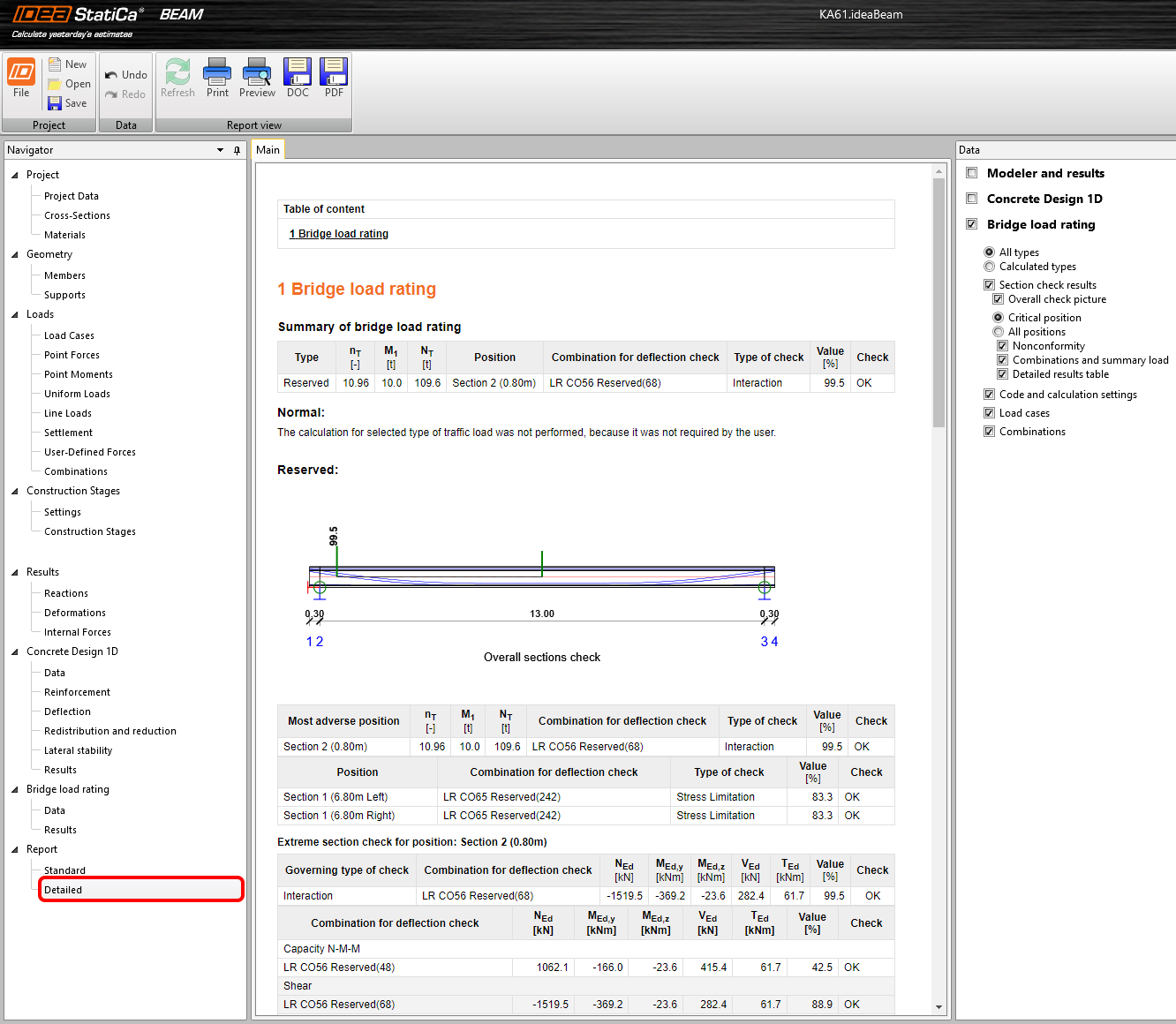
Task: Collapse the Concrete Design 1D node
Action: [15, 651]
